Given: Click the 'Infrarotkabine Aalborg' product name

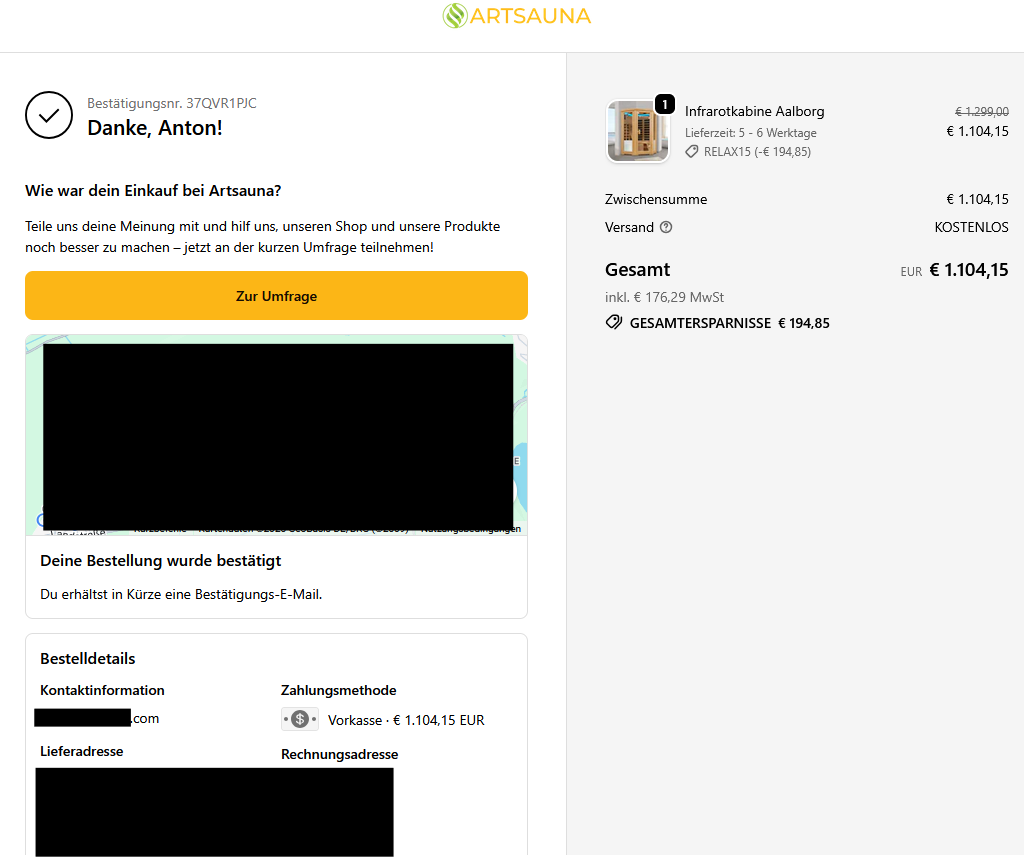Looking at the screenshot, I should click(x=754, y=112).
